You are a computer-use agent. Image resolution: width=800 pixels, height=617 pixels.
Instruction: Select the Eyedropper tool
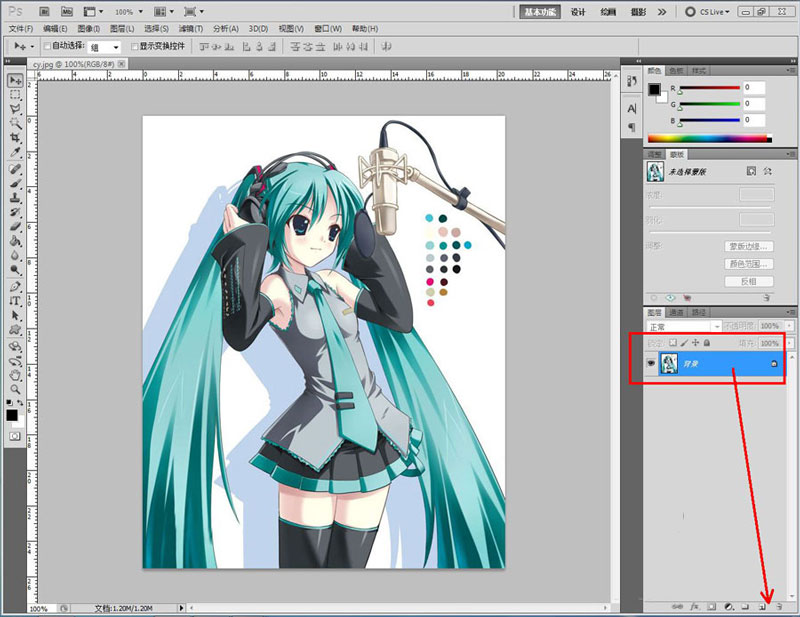click(15, 152)
